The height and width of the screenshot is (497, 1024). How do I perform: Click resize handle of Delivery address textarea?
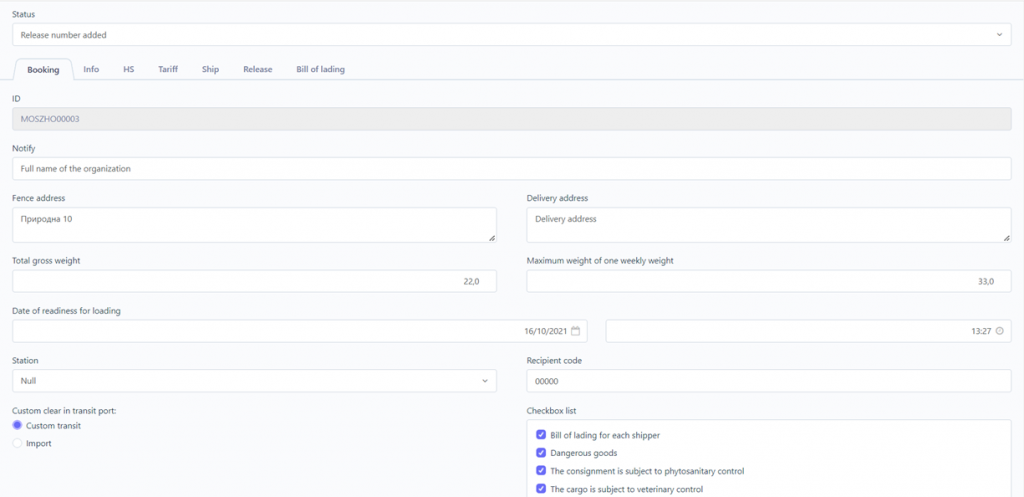coord(1006,238)
